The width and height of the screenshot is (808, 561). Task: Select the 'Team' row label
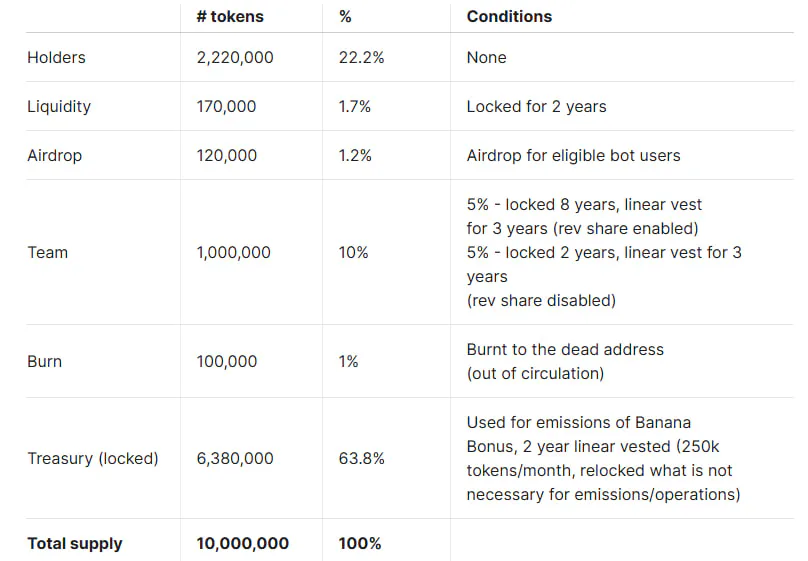coord(47,252)
